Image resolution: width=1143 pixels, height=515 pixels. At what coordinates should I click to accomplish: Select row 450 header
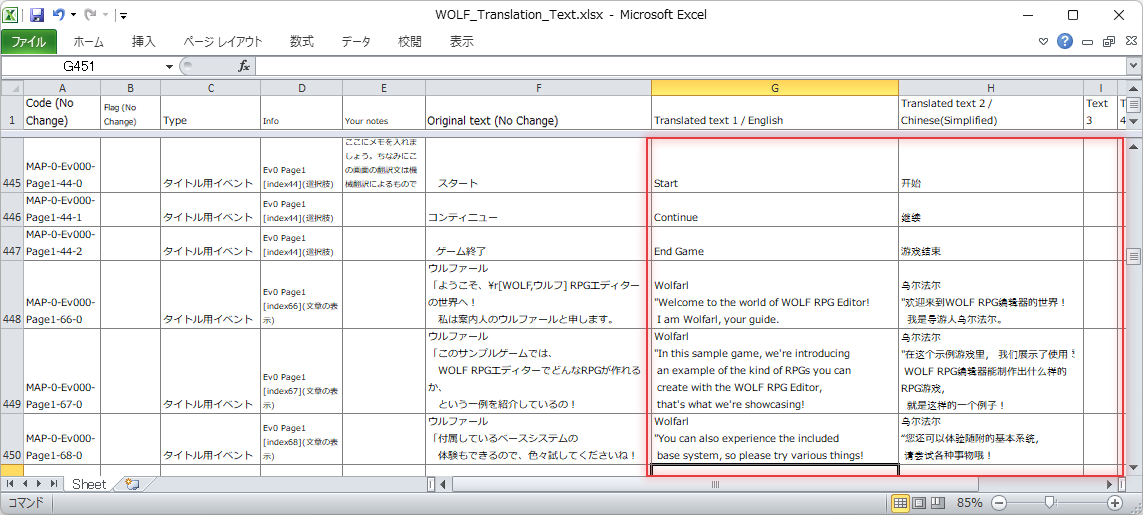[x=12, y=438]
